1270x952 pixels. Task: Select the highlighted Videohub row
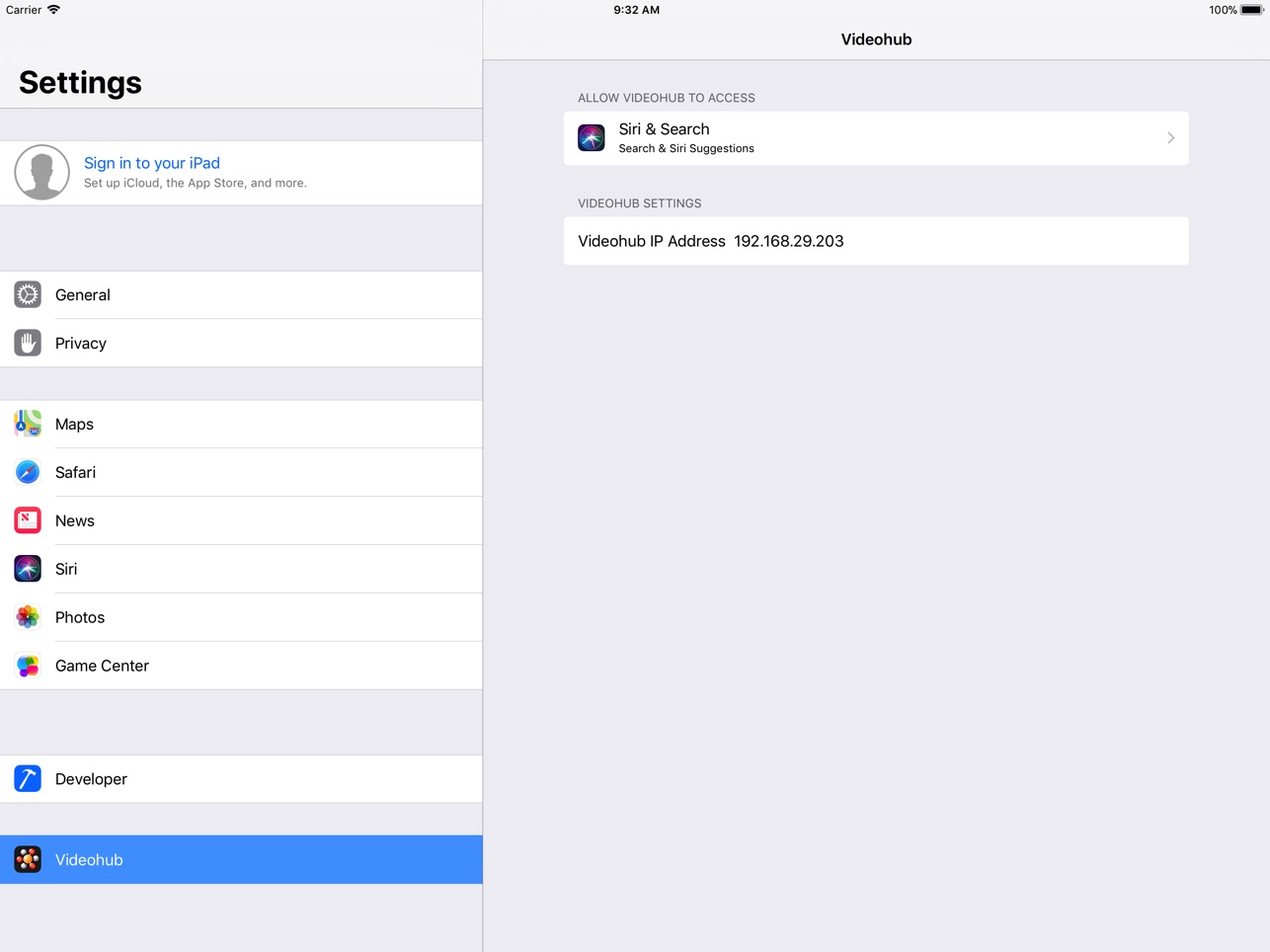[x=241, y=859]
